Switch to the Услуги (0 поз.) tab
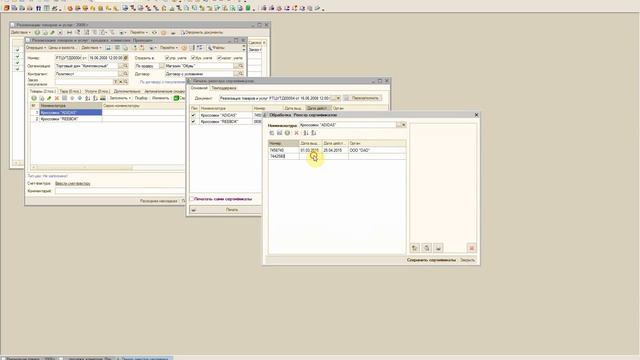 (97, 91)
